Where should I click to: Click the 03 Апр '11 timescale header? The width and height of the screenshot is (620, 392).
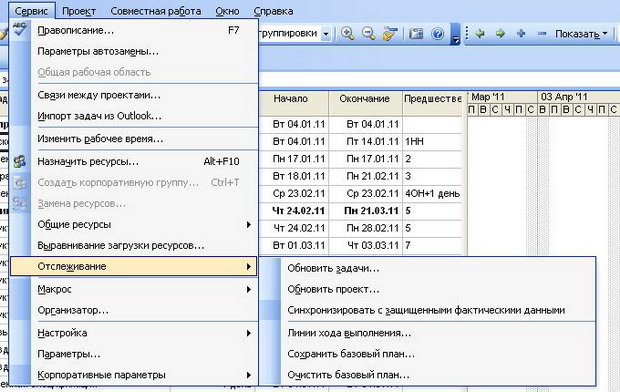578,97
